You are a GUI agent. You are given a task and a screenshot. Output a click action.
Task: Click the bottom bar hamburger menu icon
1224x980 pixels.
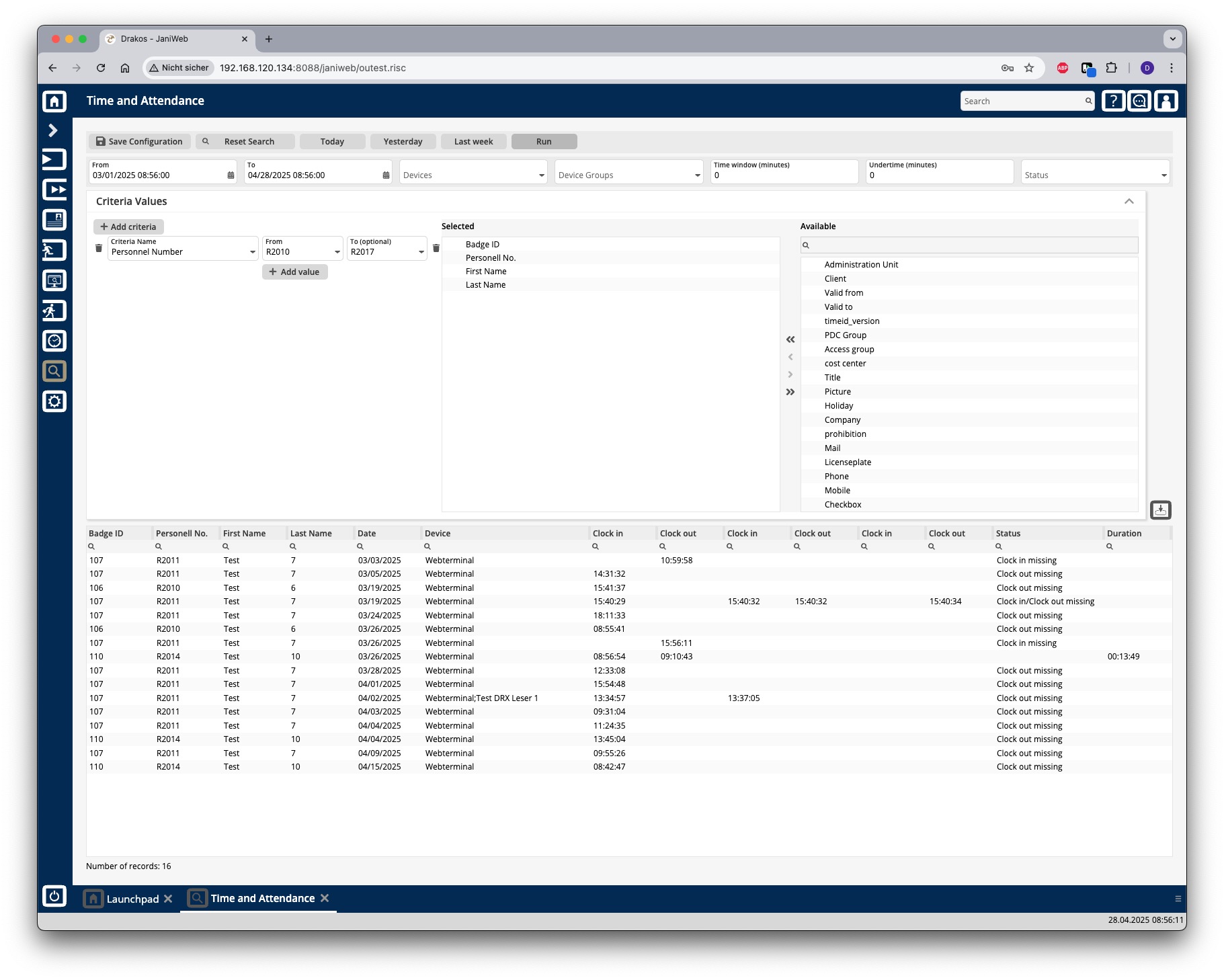point(1178,899)
